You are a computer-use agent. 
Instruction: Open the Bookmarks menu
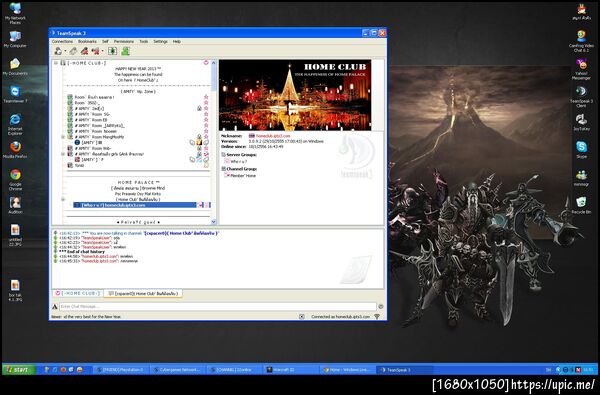(x=87, y=41)
